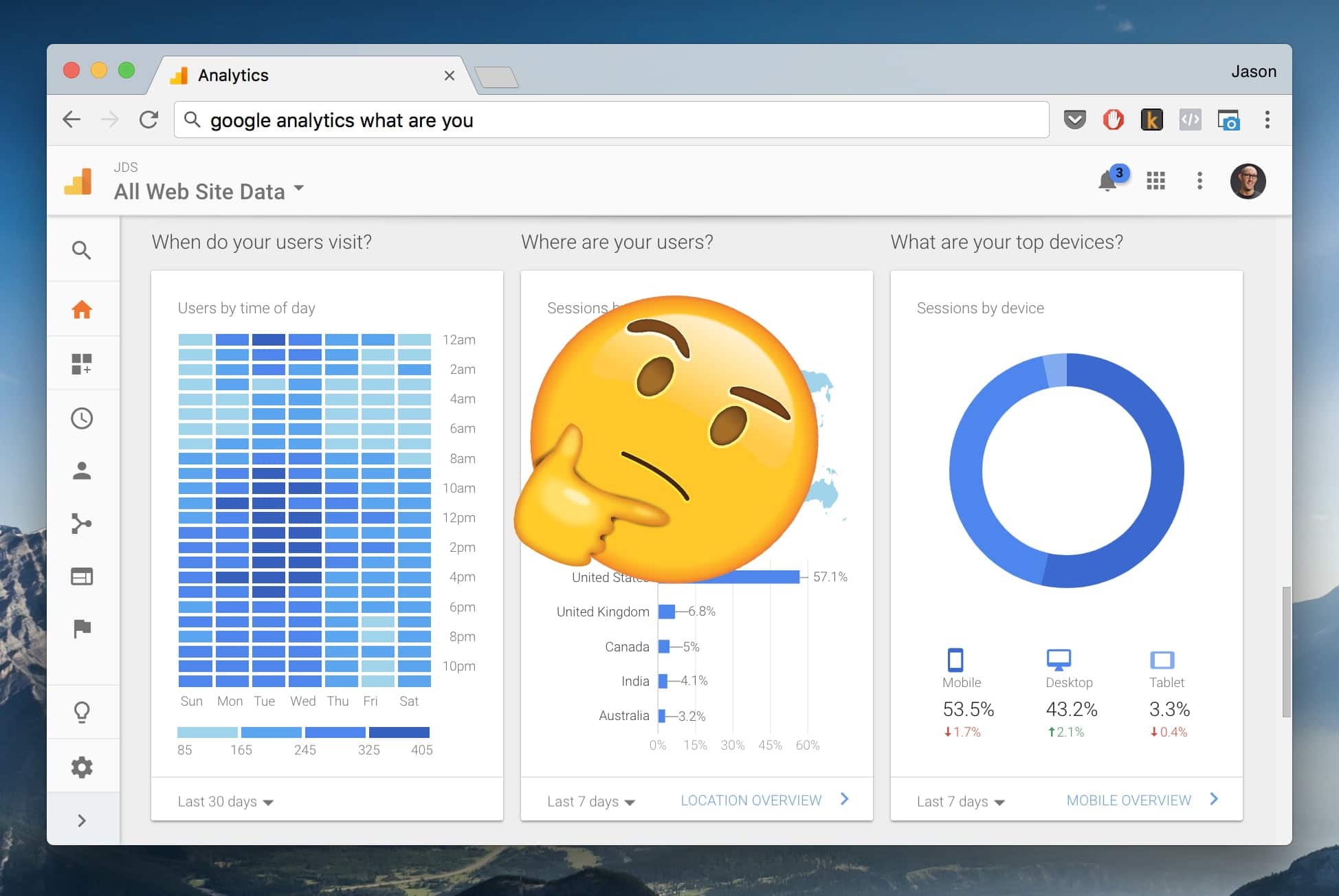Open the sidebar search icon
The width and height of the screenshot is (1339, 896).
[x=82, y=250]
